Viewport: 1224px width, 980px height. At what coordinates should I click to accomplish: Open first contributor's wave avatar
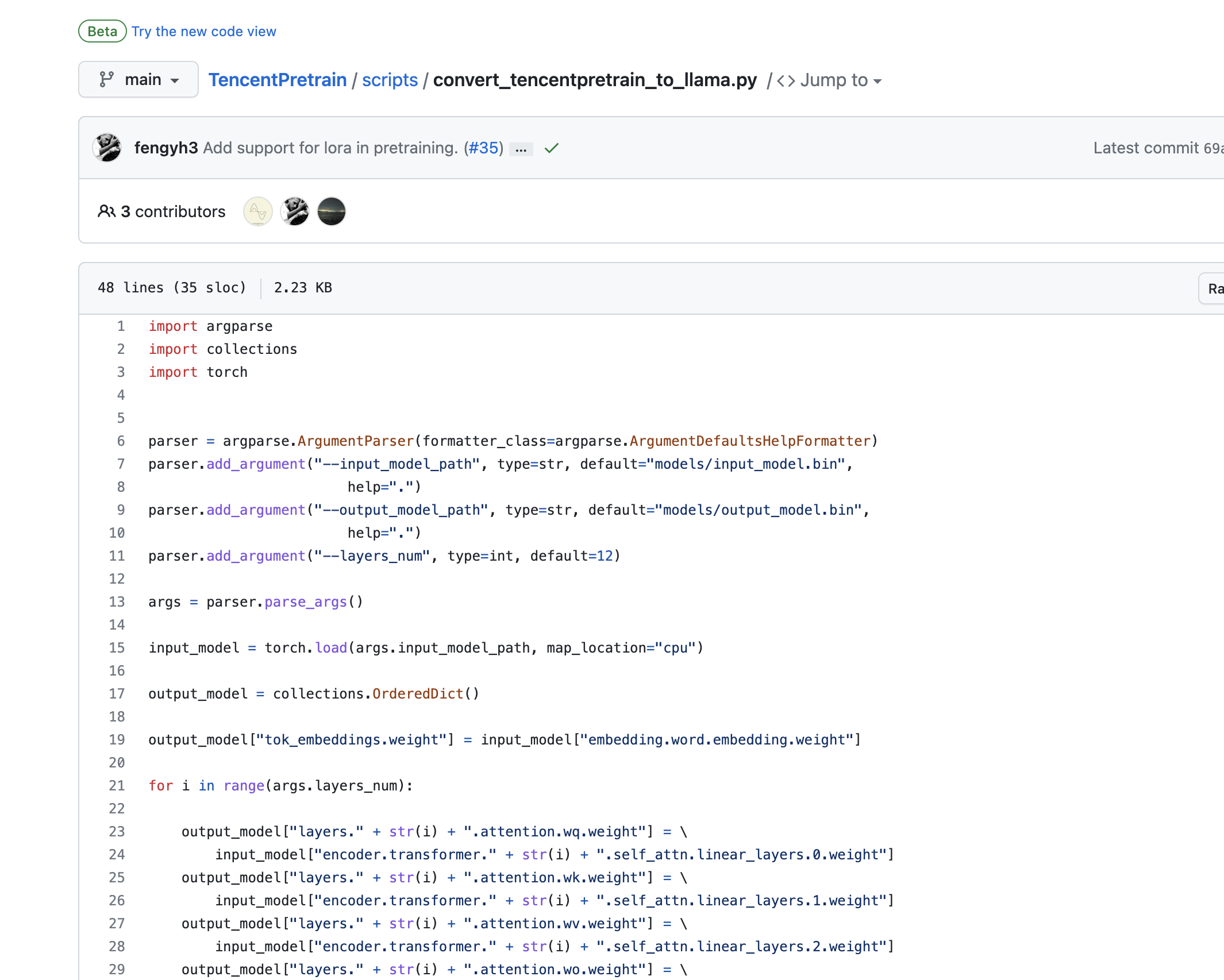pos(257,211)
